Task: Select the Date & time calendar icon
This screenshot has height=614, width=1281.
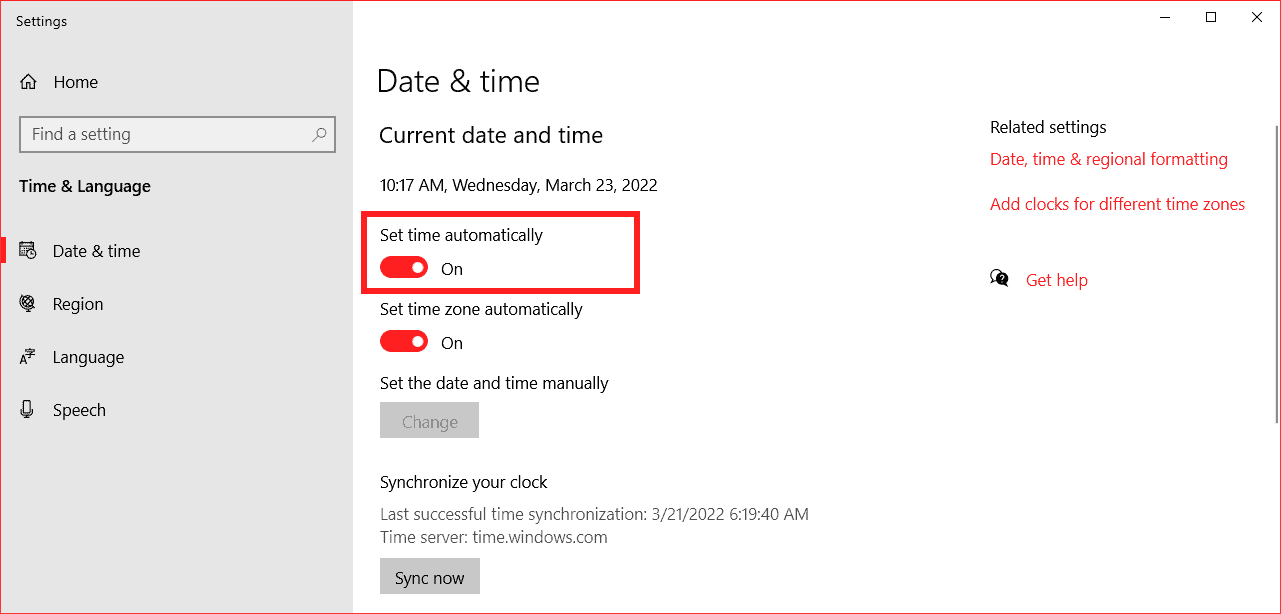Action: tap(27, 250)
